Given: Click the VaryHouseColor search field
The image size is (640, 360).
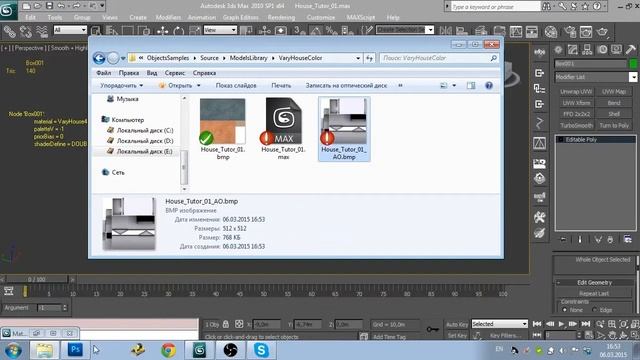Looking at the screenshot, I should click(x=439, y=58).
